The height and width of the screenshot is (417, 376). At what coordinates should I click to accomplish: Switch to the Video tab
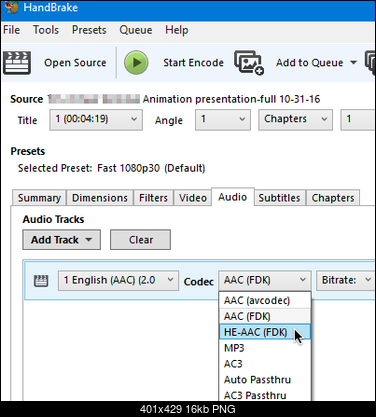(193, 198)
